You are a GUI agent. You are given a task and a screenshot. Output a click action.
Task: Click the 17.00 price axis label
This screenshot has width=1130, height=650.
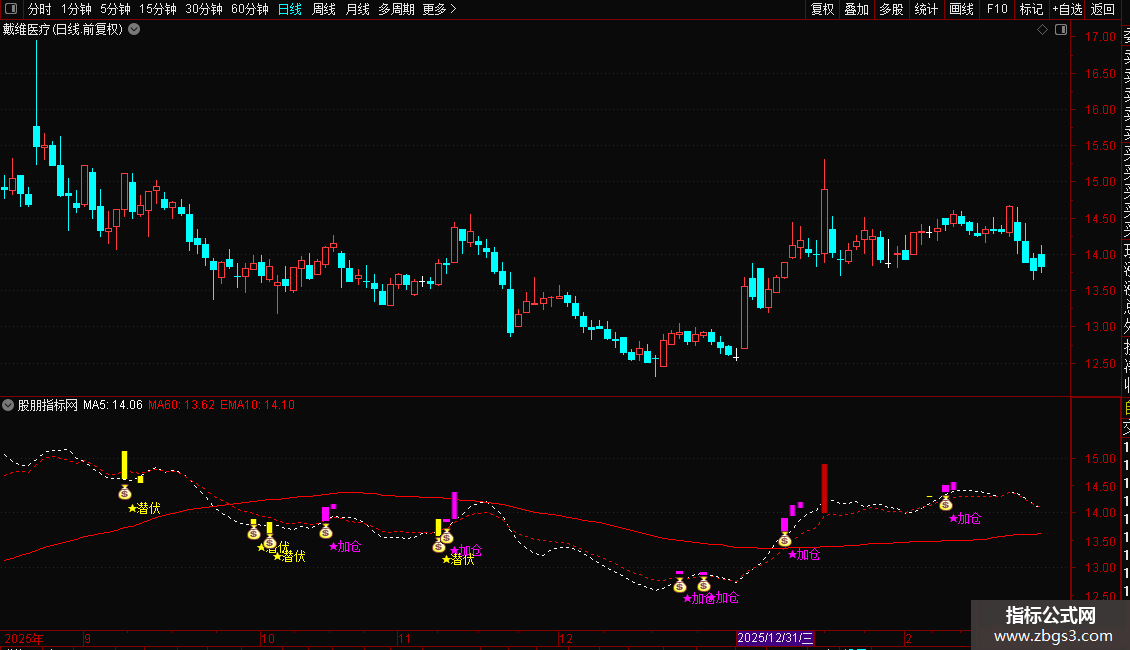1100,37
